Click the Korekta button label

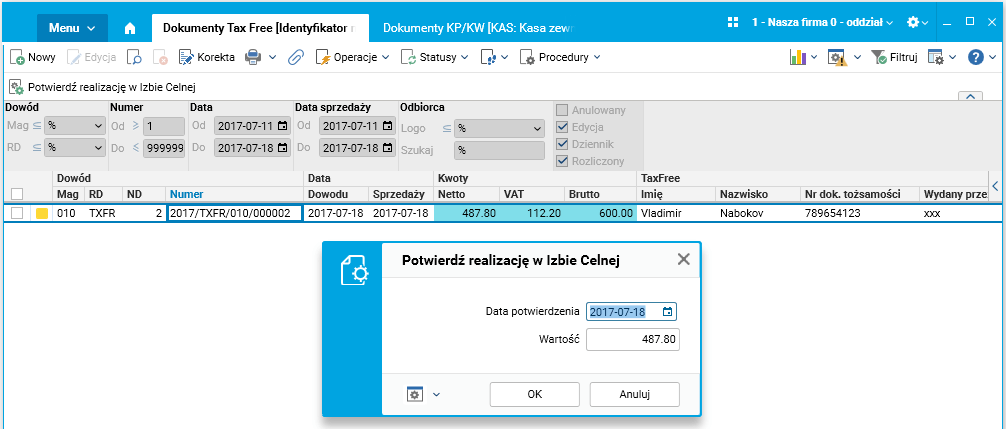(x=216, y=57)
